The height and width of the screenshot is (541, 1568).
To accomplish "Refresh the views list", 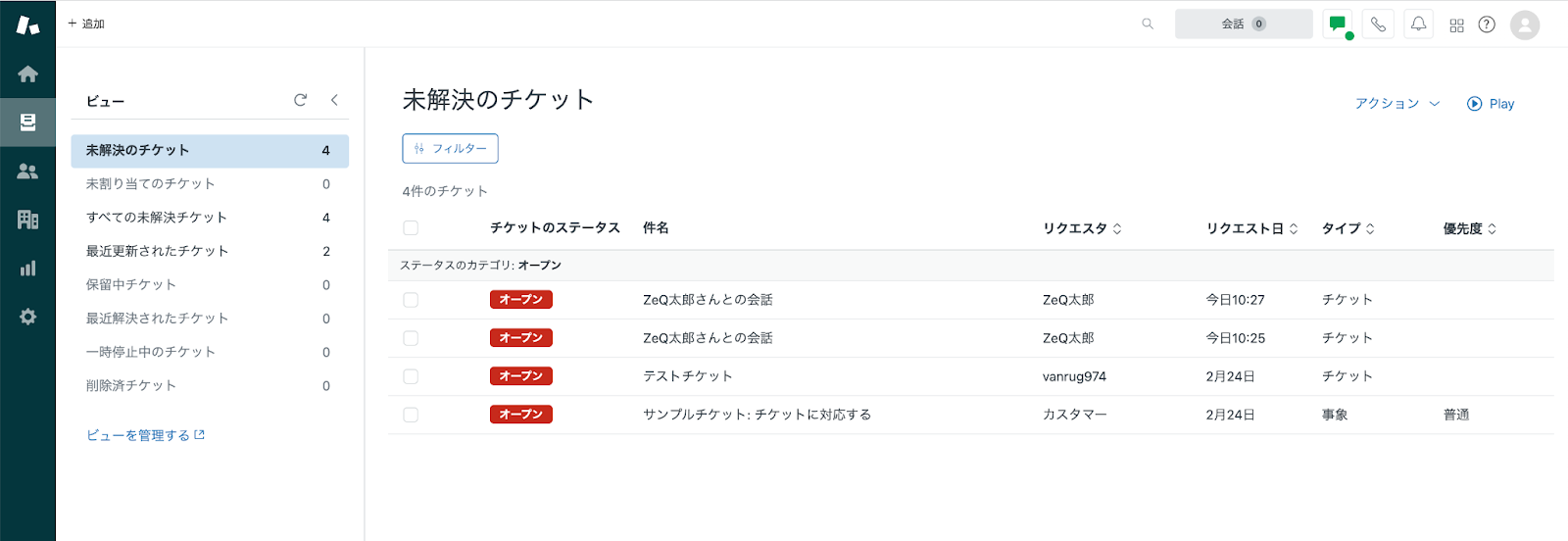I will (x=301, y=100).
